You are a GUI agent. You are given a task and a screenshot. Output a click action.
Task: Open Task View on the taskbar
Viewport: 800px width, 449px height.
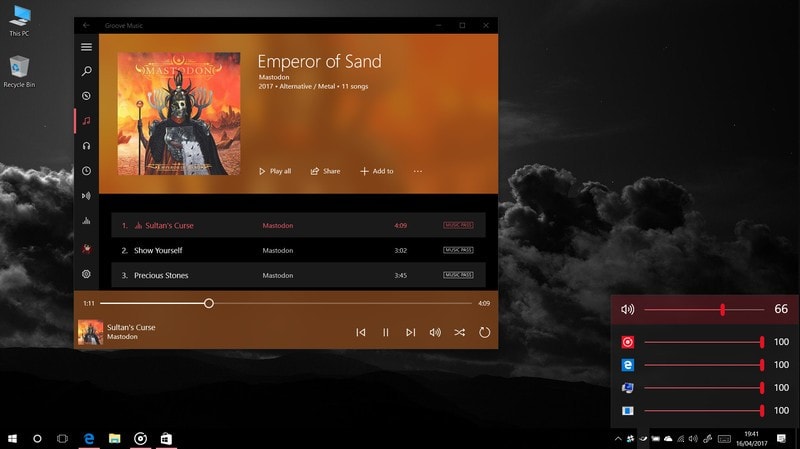tap(62, 438)
